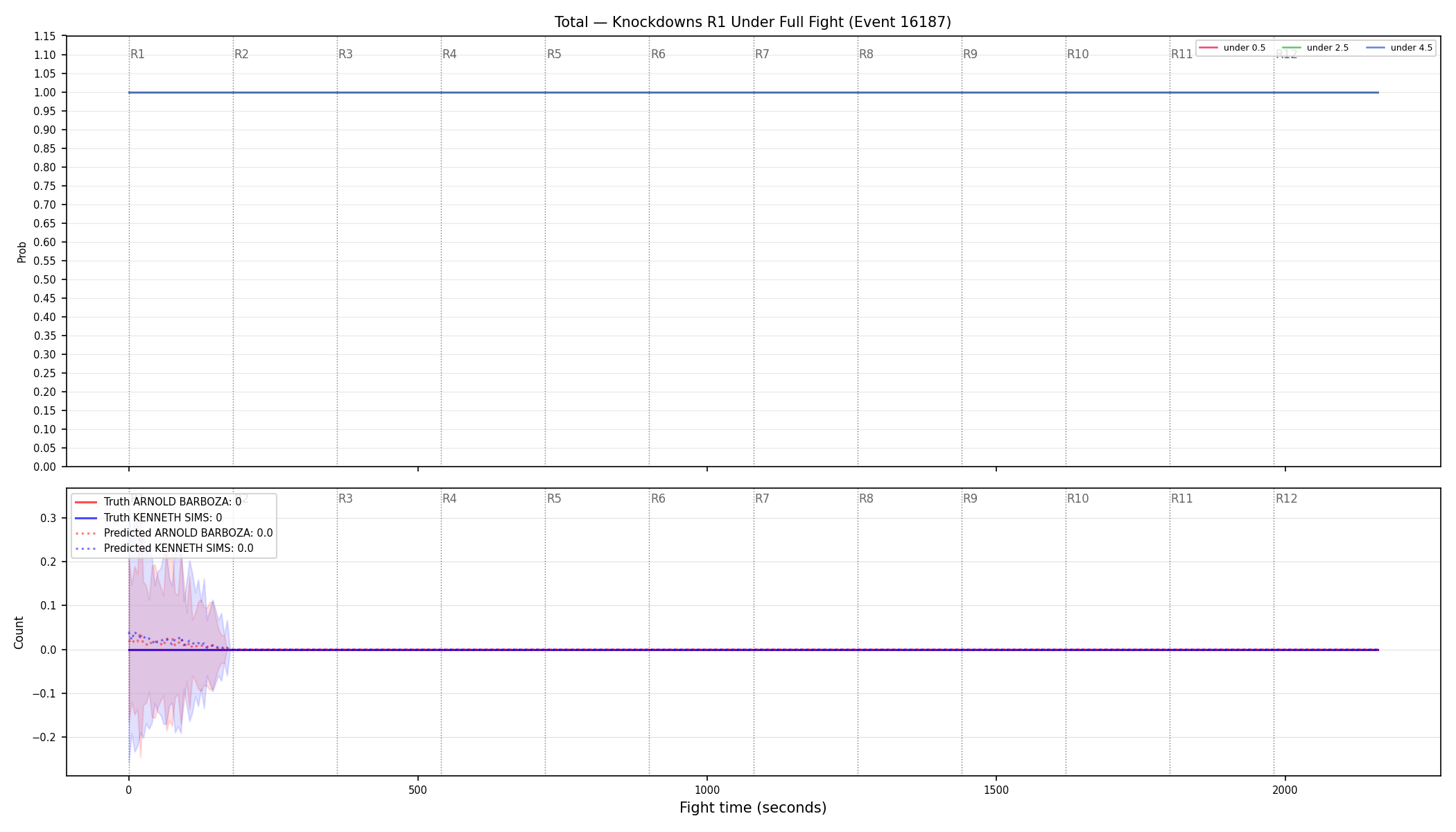The height and width of the screenshot is (832, 1456).
Task: Click the R9 label in the Count chart
Action: [x=970, y=499]
